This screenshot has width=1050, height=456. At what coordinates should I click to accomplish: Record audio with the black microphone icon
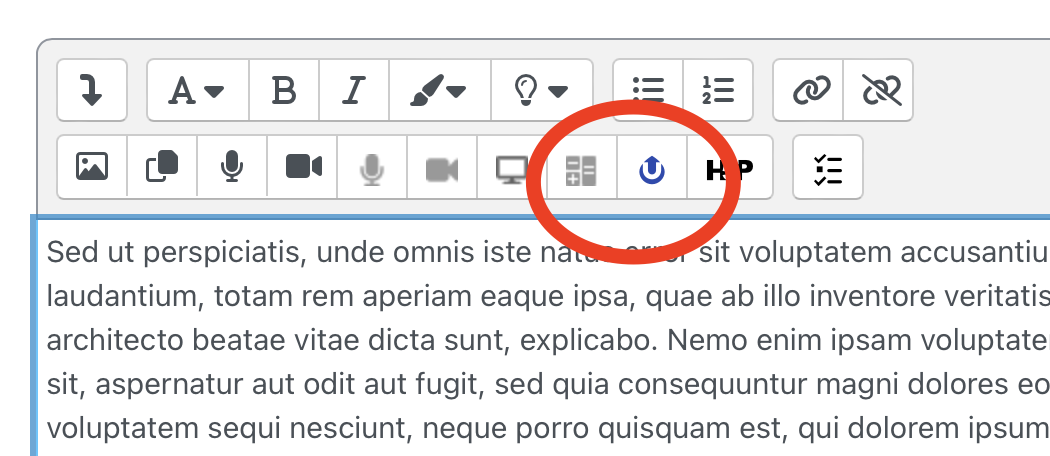click(232, 167)
